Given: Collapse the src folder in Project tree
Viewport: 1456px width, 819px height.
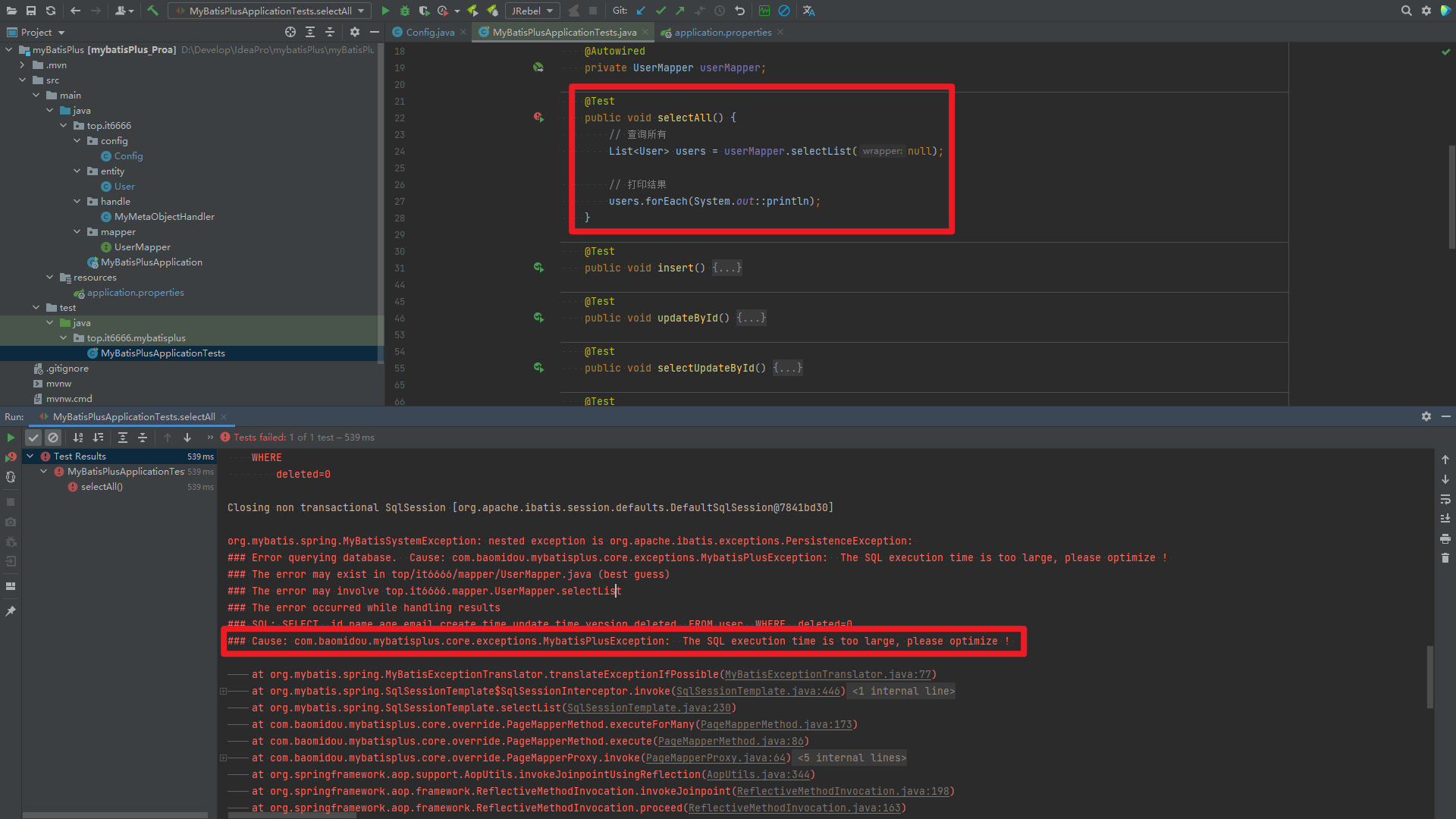Looking at the screenshot, I should click(23, 80).
